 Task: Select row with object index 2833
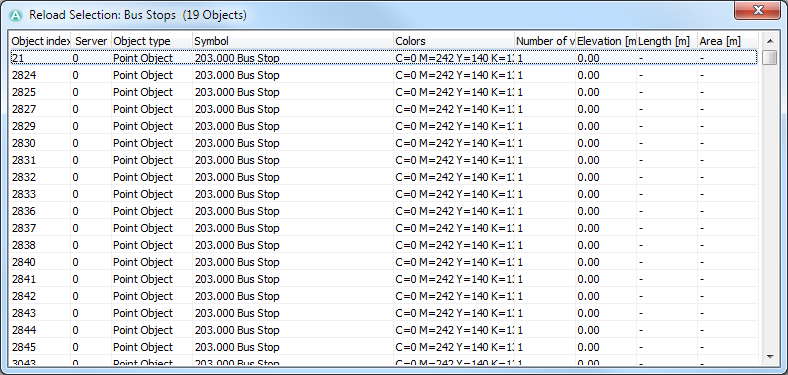383,194
